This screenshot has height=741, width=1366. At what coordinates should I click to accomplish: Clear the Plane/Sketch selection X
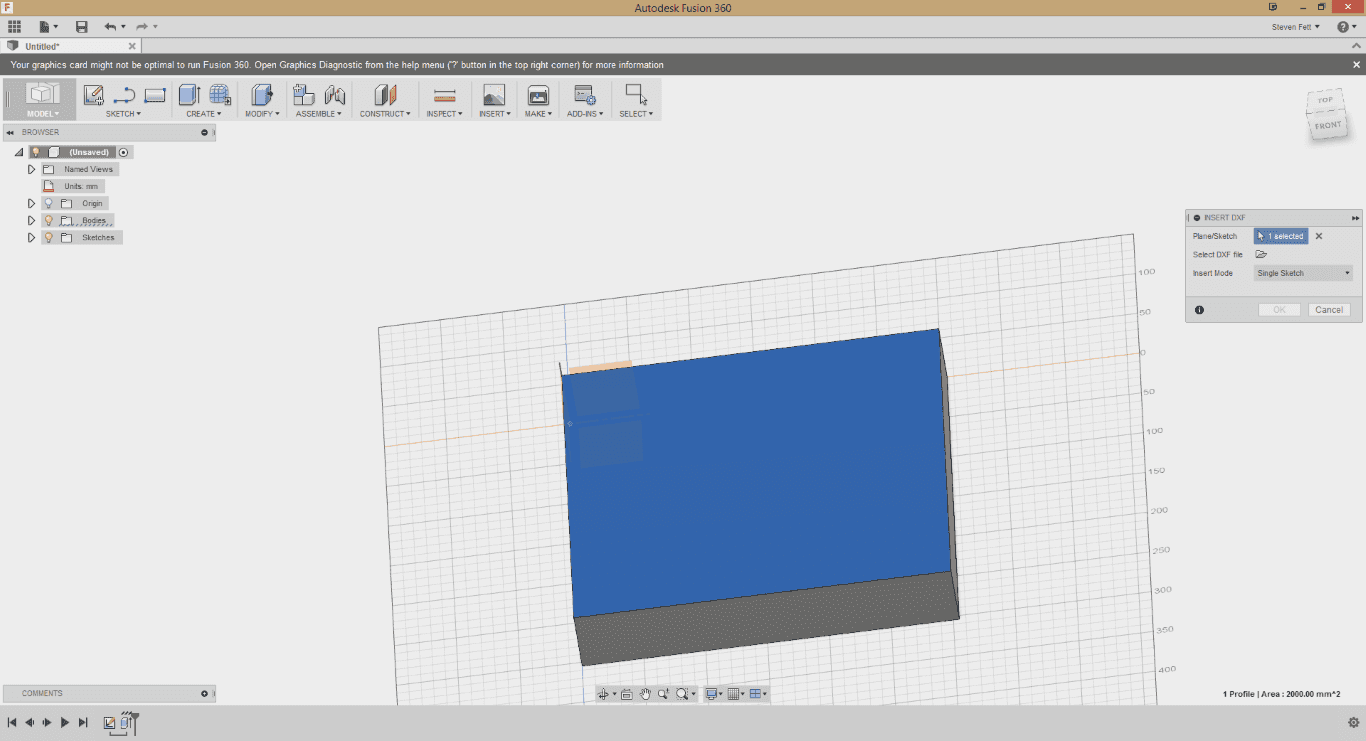click(x=1319, y=236)
